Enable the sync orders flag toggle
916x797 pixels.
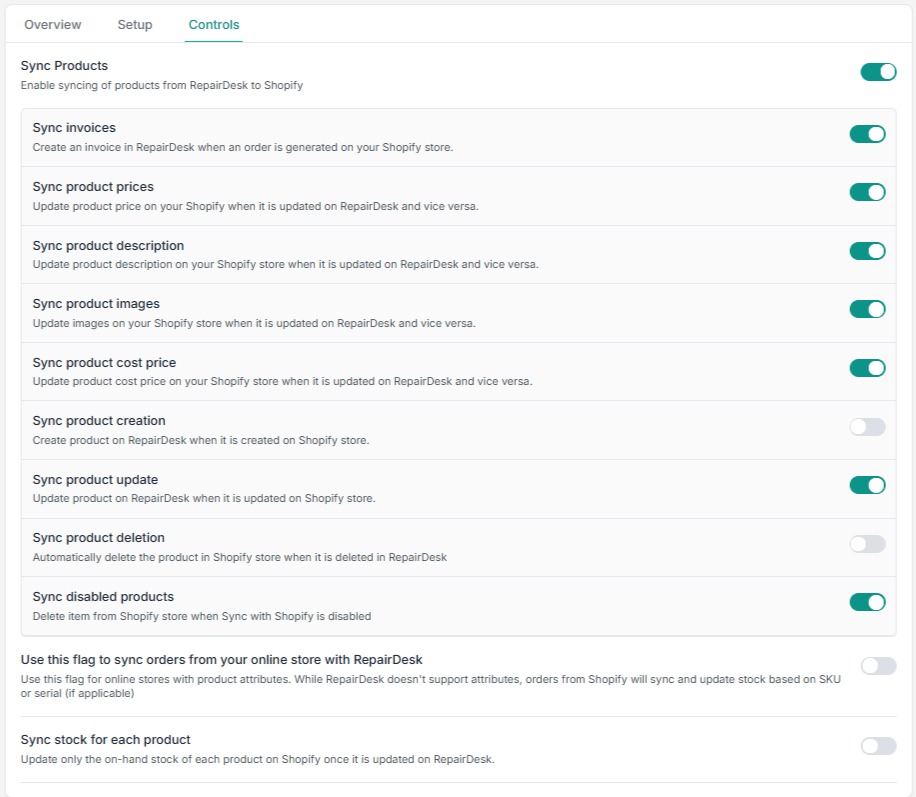tap(878, 666)
